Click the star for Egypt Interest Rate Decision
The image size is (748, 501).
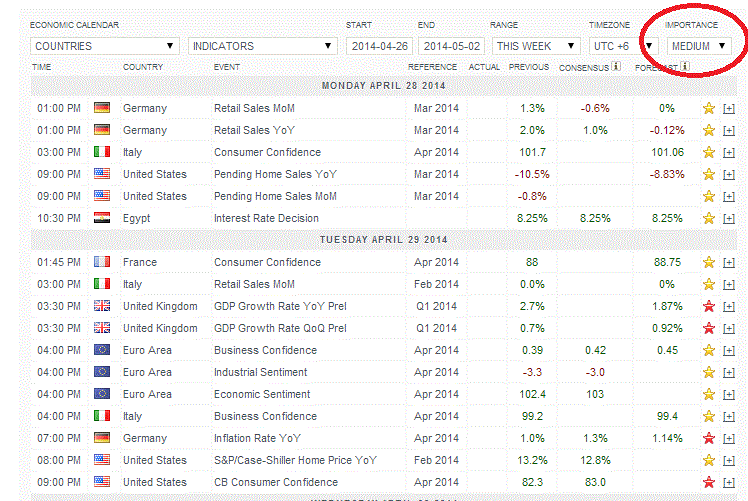tap(709, 218)
